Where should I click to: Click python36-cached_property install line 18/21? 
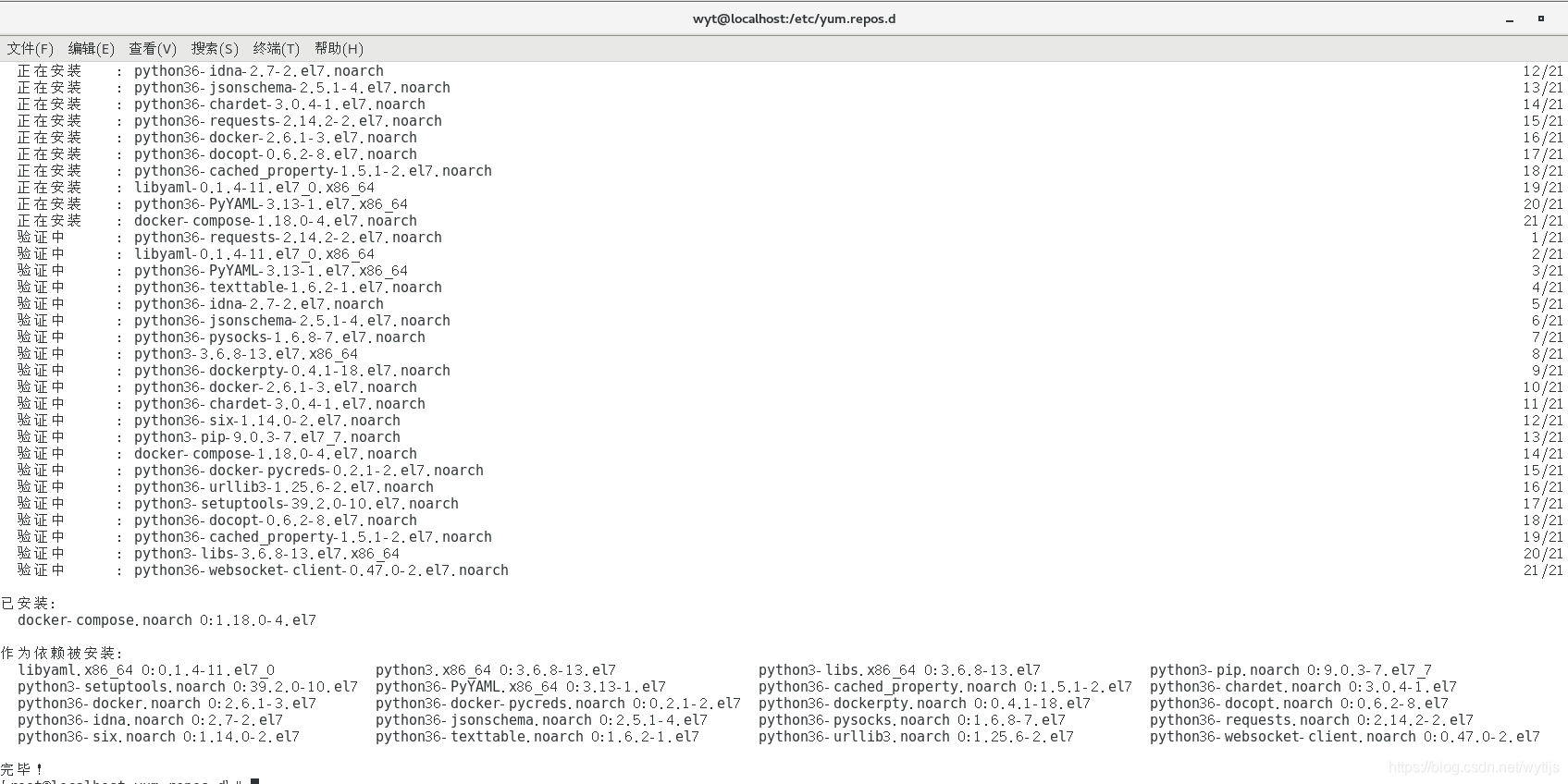790,171
